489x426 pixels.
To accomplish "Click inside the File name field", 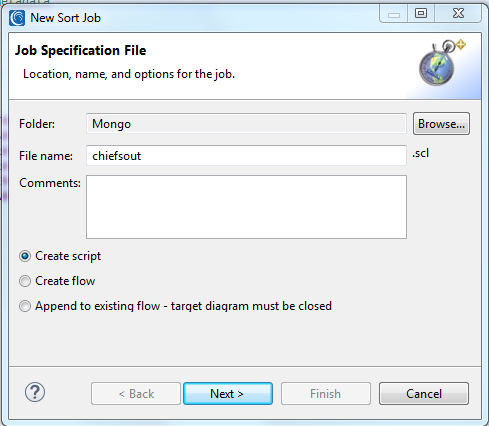I will [x=246, y=155].
